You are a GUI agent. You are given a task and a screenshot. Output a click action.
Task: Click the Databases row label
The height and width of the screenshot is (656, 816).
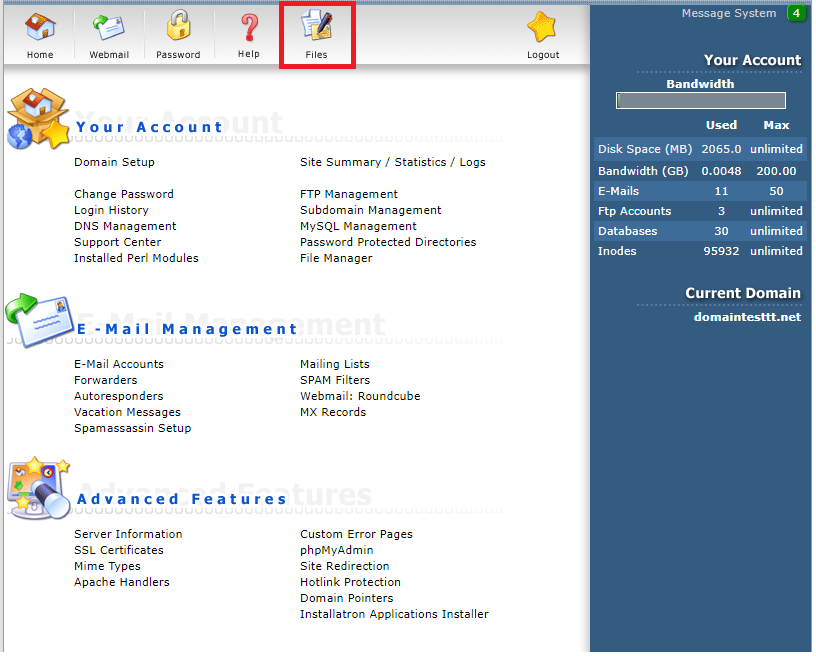628,232
